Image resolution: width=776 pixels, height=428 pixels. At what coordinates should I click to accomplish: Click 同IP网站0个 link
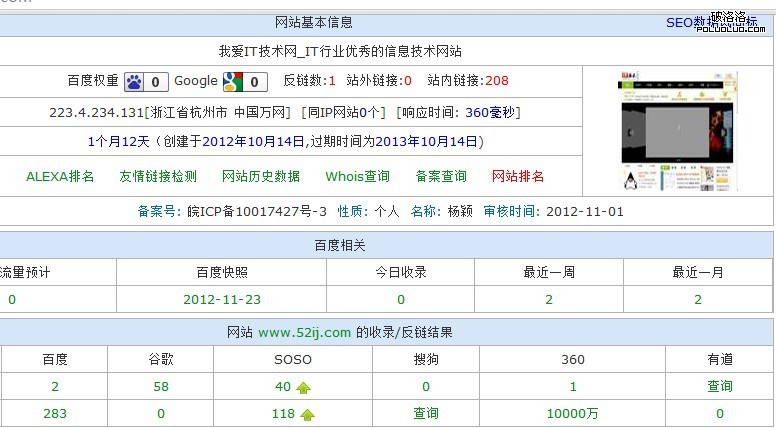343,113
